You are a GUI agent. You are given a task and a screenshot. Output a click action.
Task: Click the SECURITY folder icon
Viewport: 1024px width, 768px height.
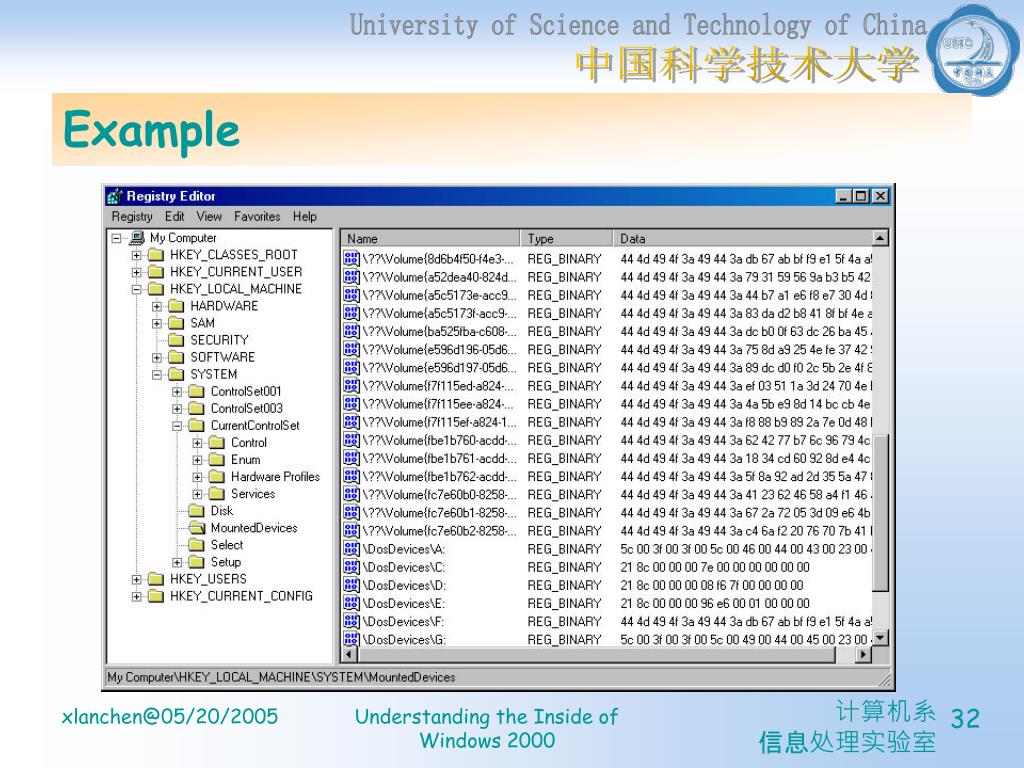point(176,340)
